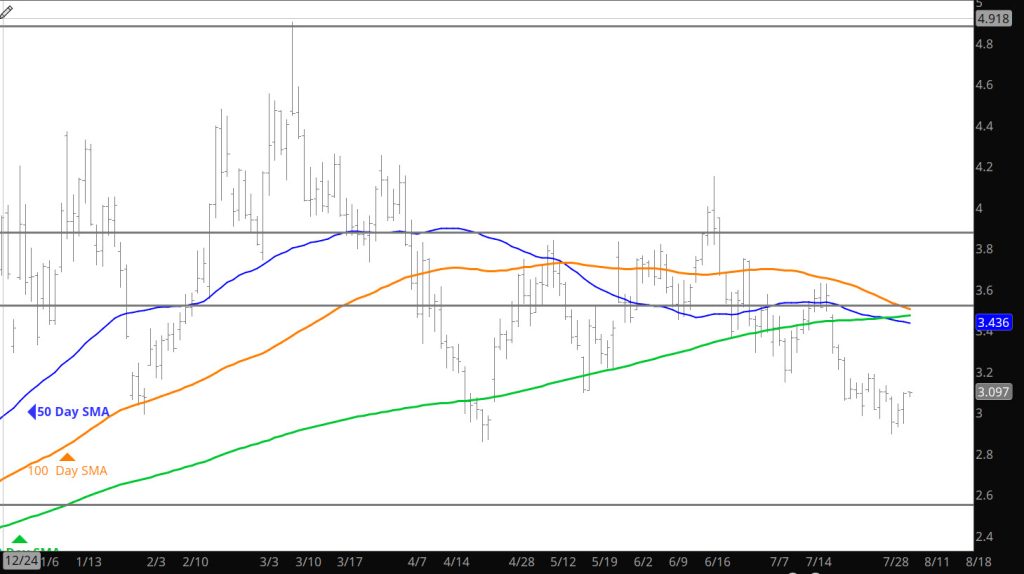
Task: Click the 3.8 price level label
Action: coord(984,249)
